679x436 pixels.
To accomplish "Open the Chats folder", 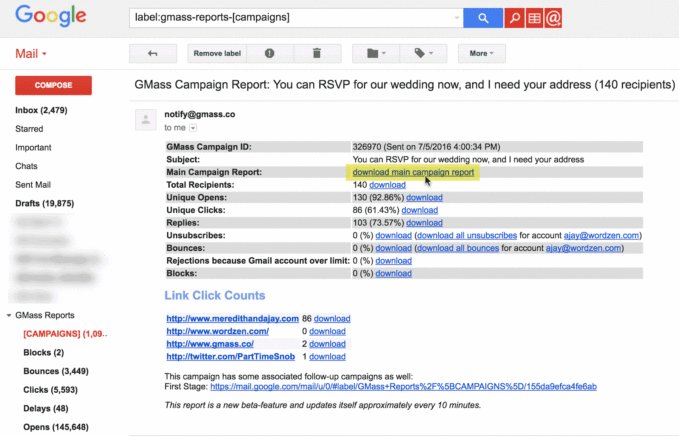I will [x=26, y=166].
